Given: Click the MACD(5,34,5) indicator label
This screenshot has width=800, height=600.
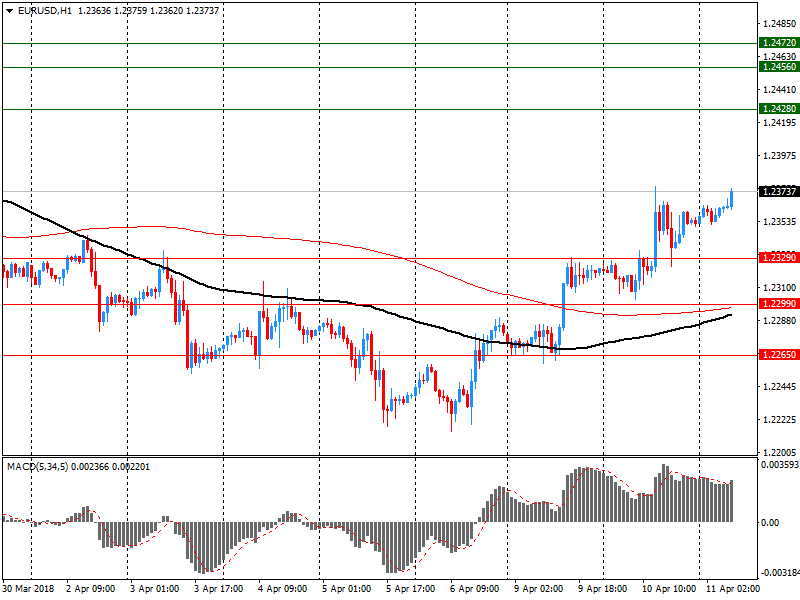Looking at the screenshot, I should coord(37,467).
